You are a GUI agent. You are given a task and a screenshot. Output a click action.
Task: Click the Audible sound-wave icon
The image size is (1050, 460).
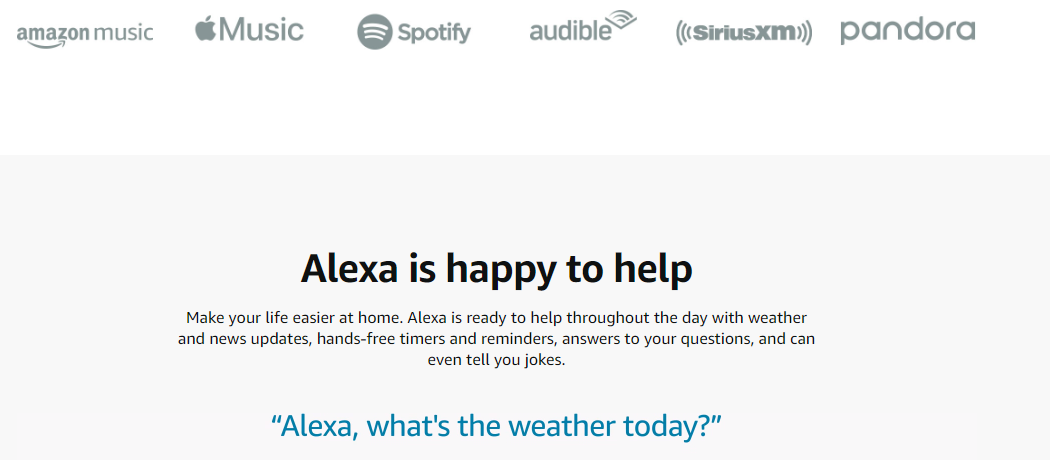pyautogui.click(x=622, y=21)
